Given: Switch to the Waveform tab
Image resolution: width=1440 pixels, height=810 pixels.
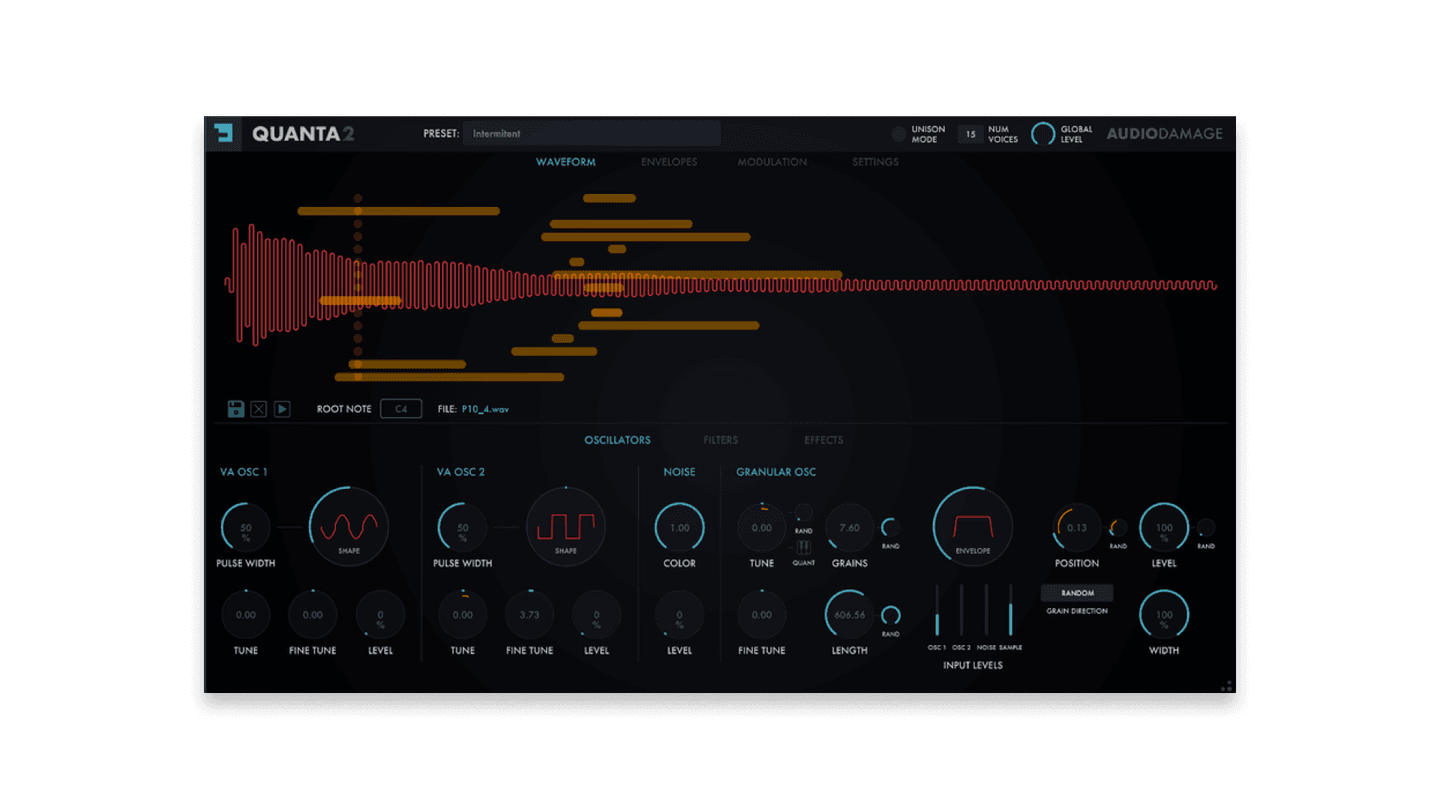Looking at the screenshot, I should [x=566, y=162].
